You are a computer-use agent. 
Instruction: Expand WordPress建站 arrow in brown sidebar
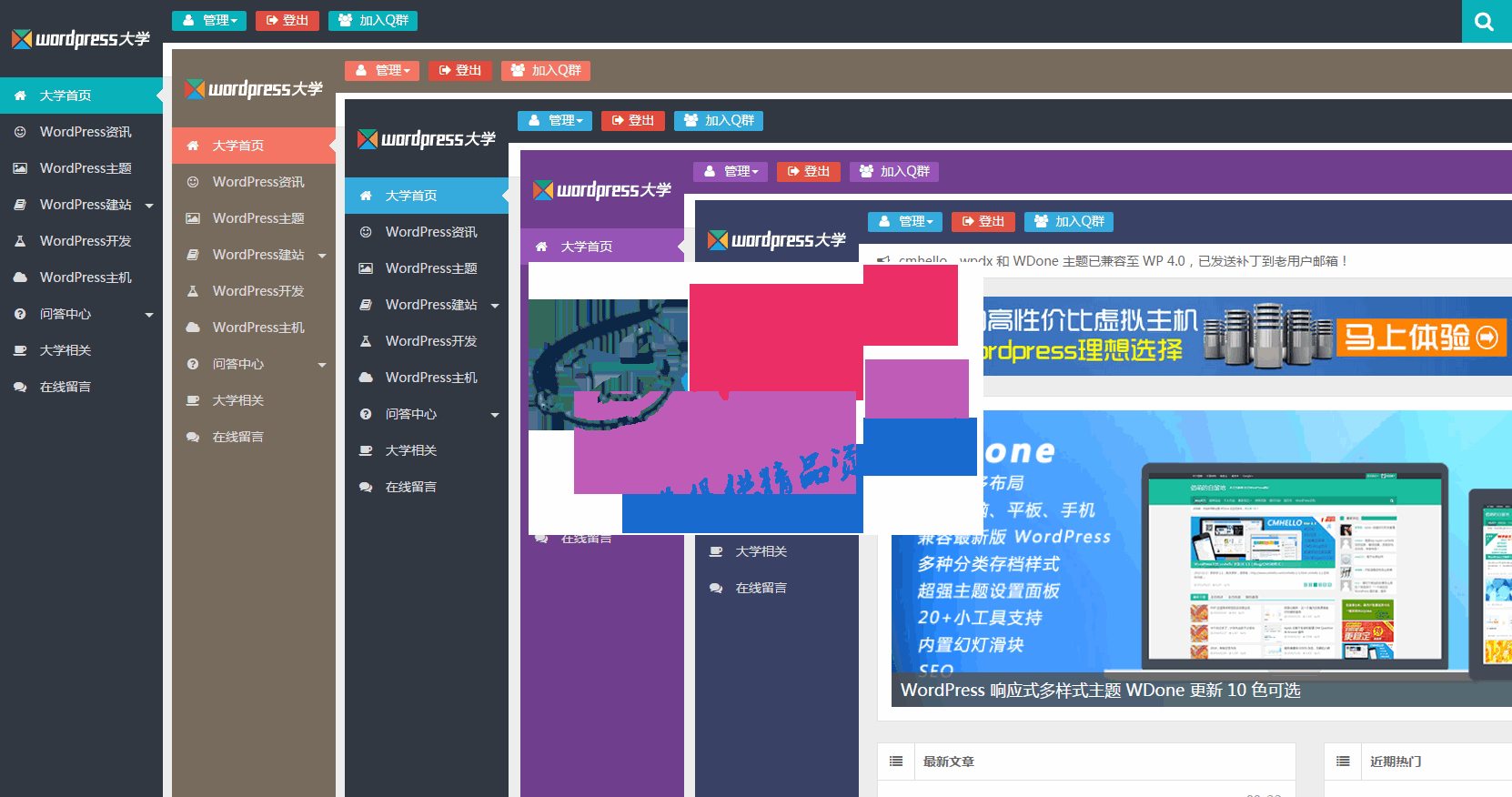[x=322, y=256]
